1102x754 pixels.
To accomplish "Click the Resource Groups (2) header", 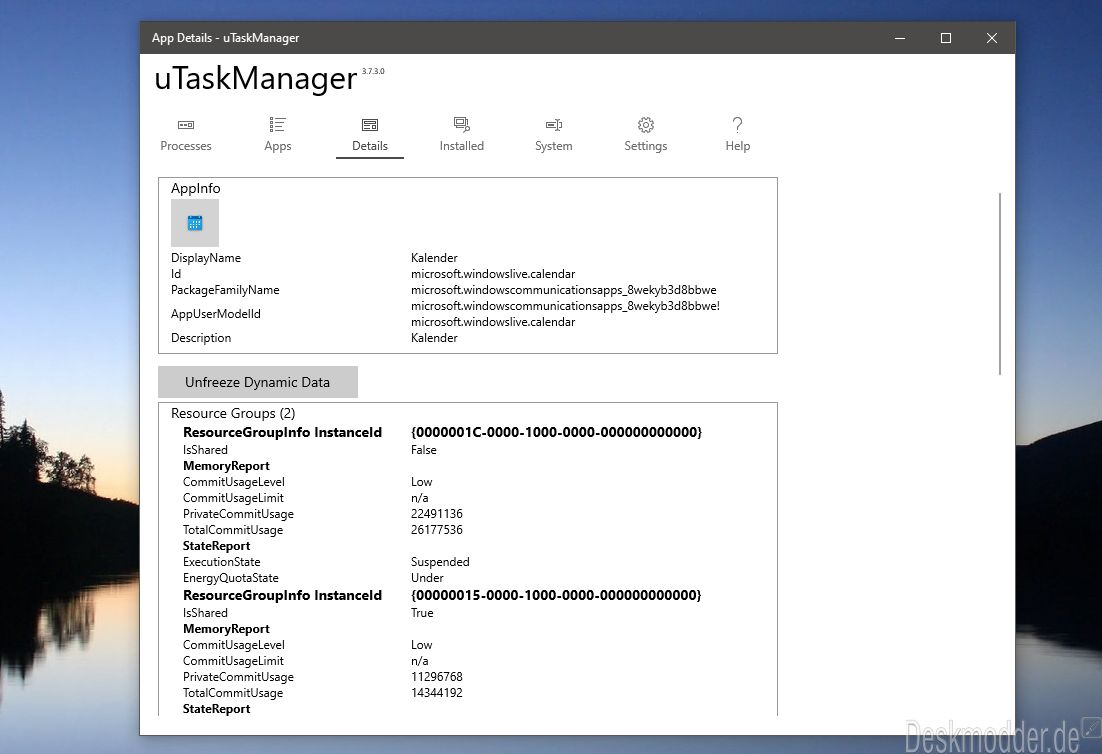I will 233,413.
